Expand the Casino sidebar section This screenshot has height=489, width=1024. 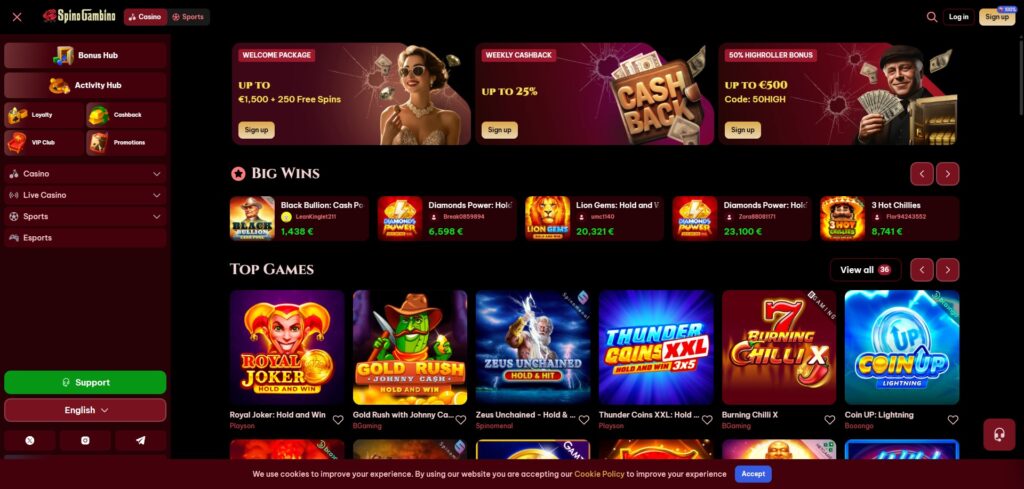point(86,174)
